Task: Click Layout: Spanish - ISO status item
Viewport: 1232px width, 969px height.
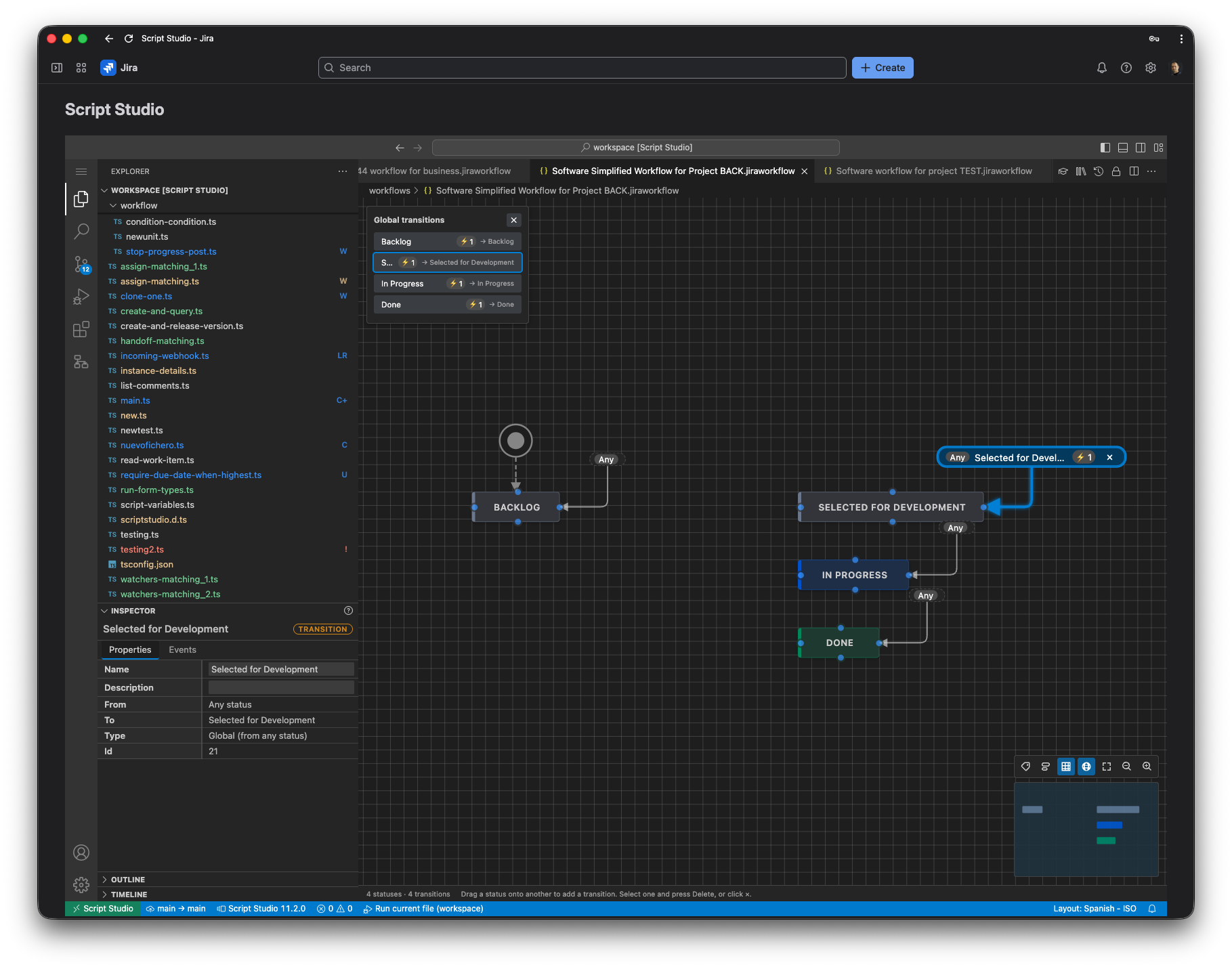Action: tap(1095, 909)
